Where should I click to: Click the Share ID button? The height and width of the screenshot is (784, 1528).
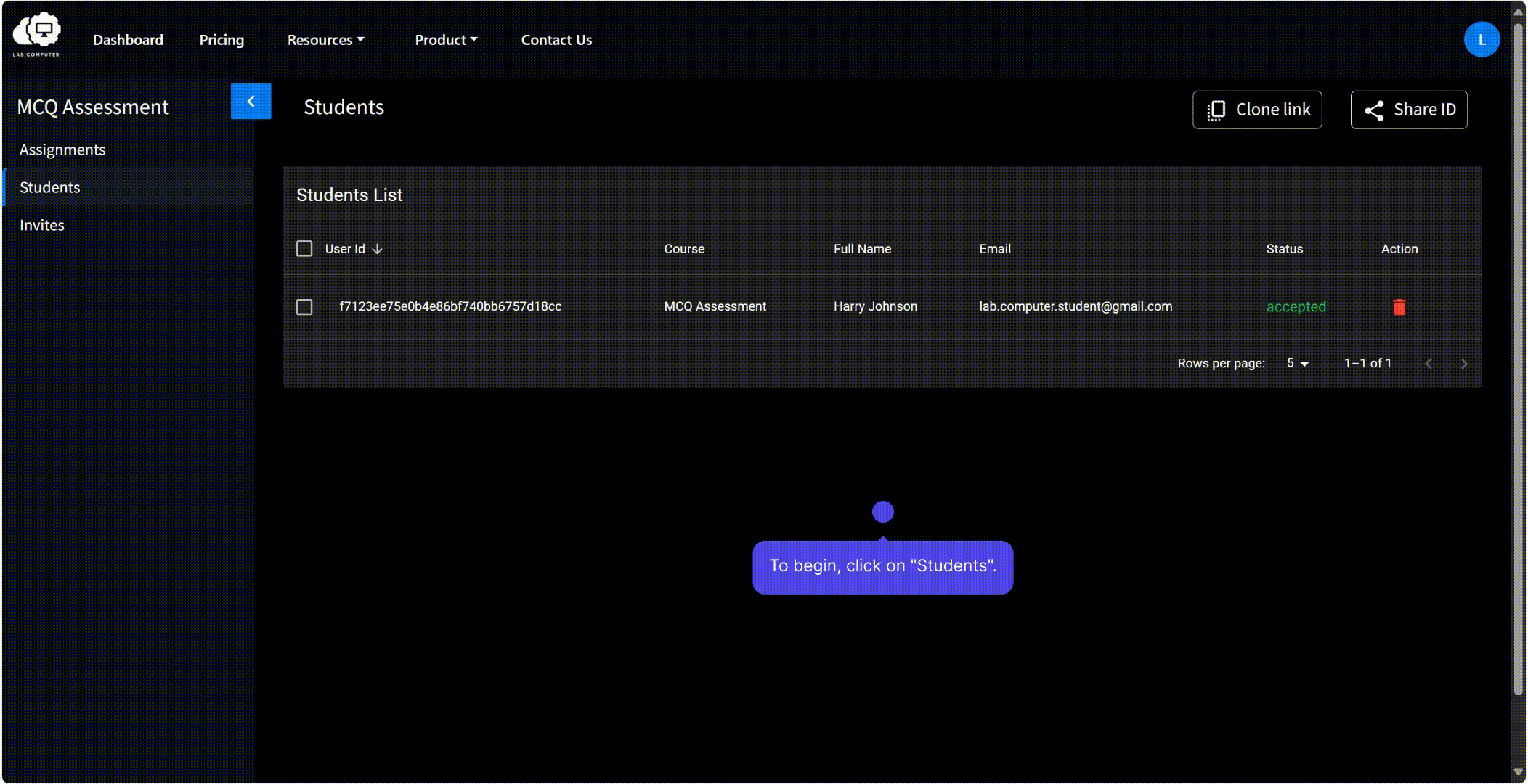point(1408,110)
